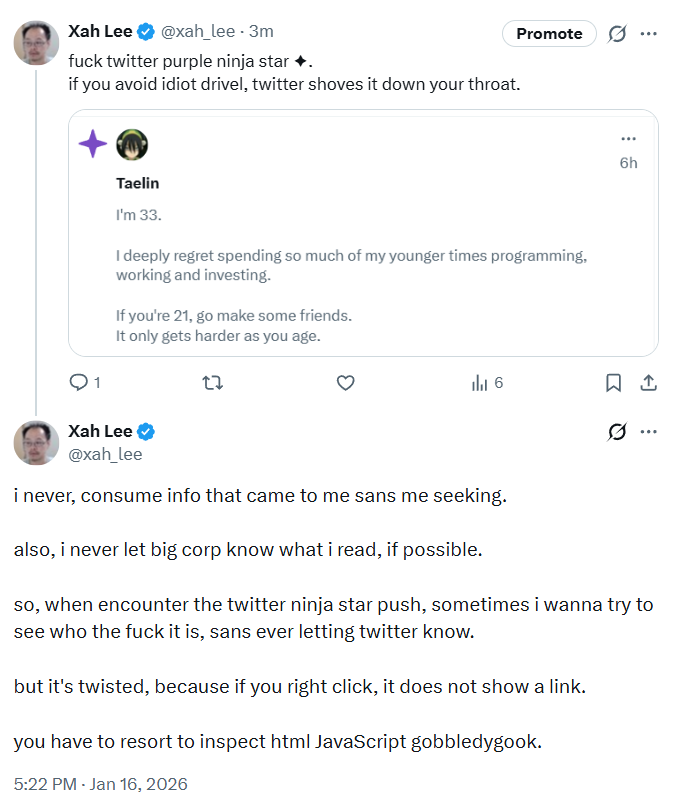Open more options menu on top tweet
The height and width of the screenshot is (800, 676).
[x=648, y=33]
